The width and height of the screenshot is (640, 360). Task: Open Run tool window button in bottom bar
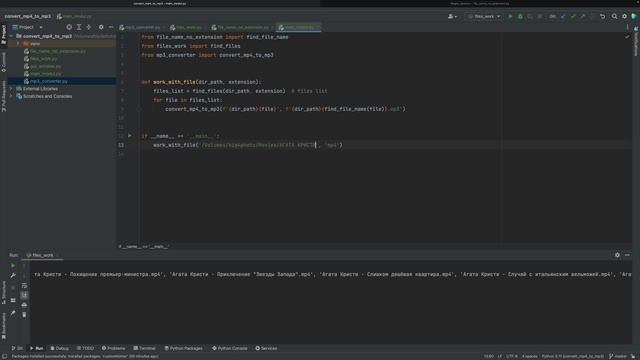tap(37, 348)
